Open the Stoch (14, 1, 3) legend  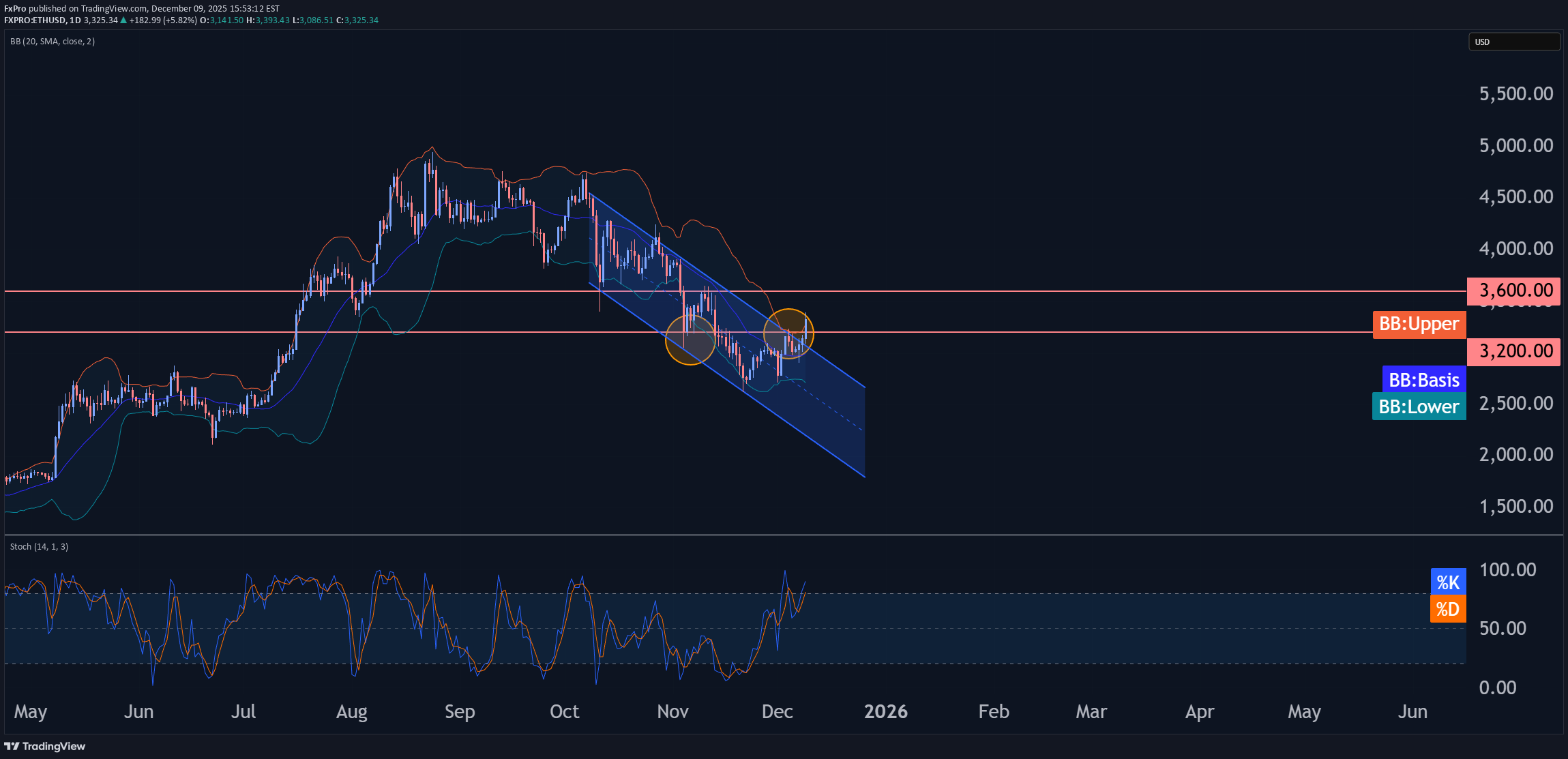coord(39,547)
